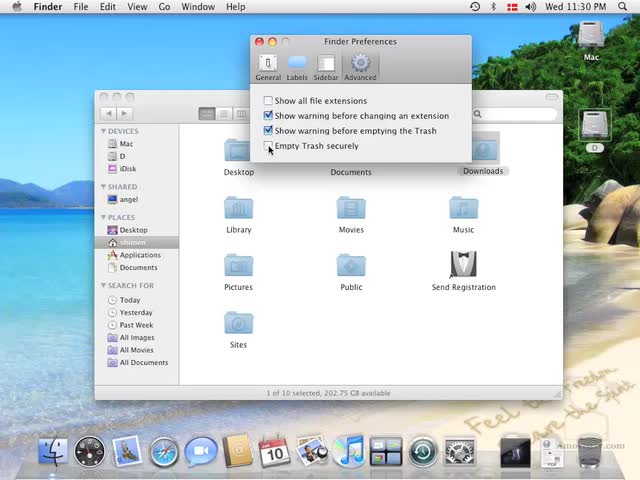640x480 pixels.
Task: Search for files from Today
Action: point(137,300)
